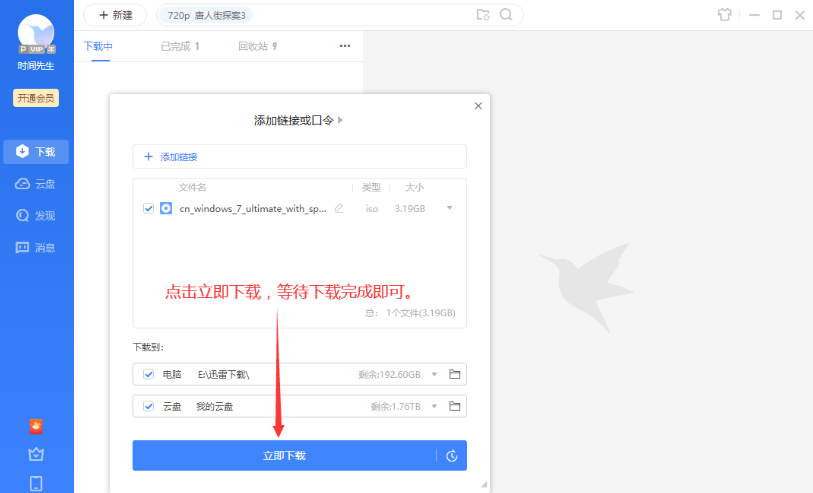Image resolution: width=813 pixels, height=493 pixels.
Task: Uncheck the cn_windows_7_ultimate file checkbox
Action: (x=149, y=208)
